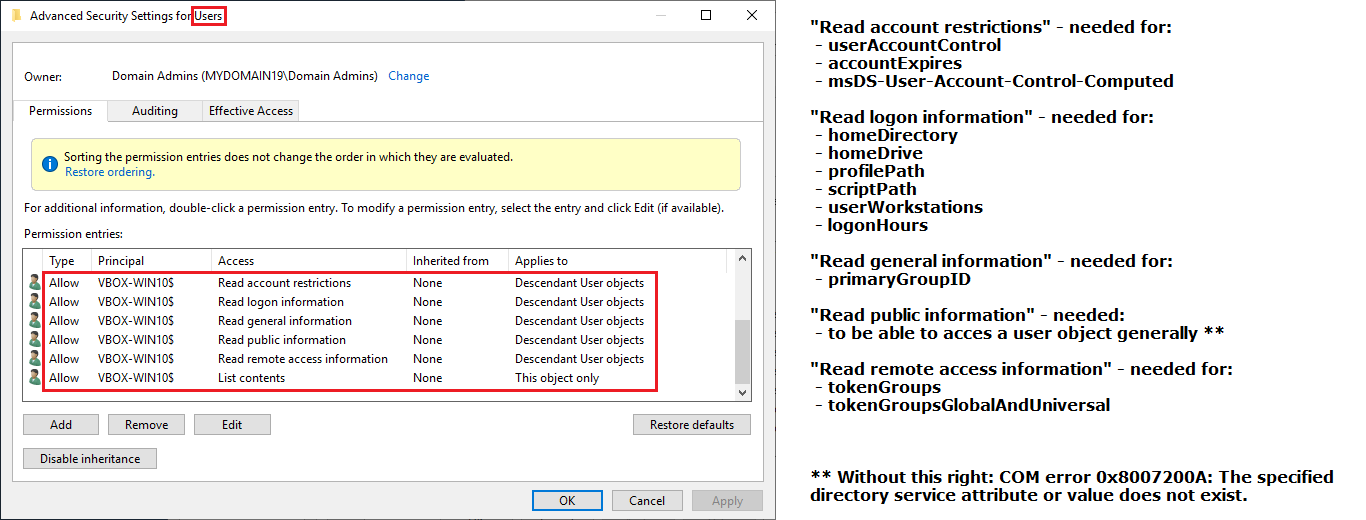Sort entries by Principal column header

click(150, 261)
